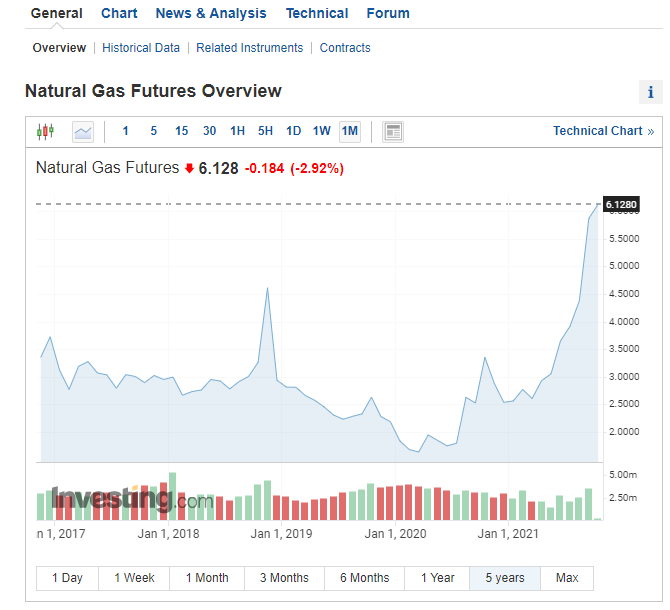Click the 'Natural Gas Futures Overview' heading
The image size is (670, 610).
[x=153, y=91]
